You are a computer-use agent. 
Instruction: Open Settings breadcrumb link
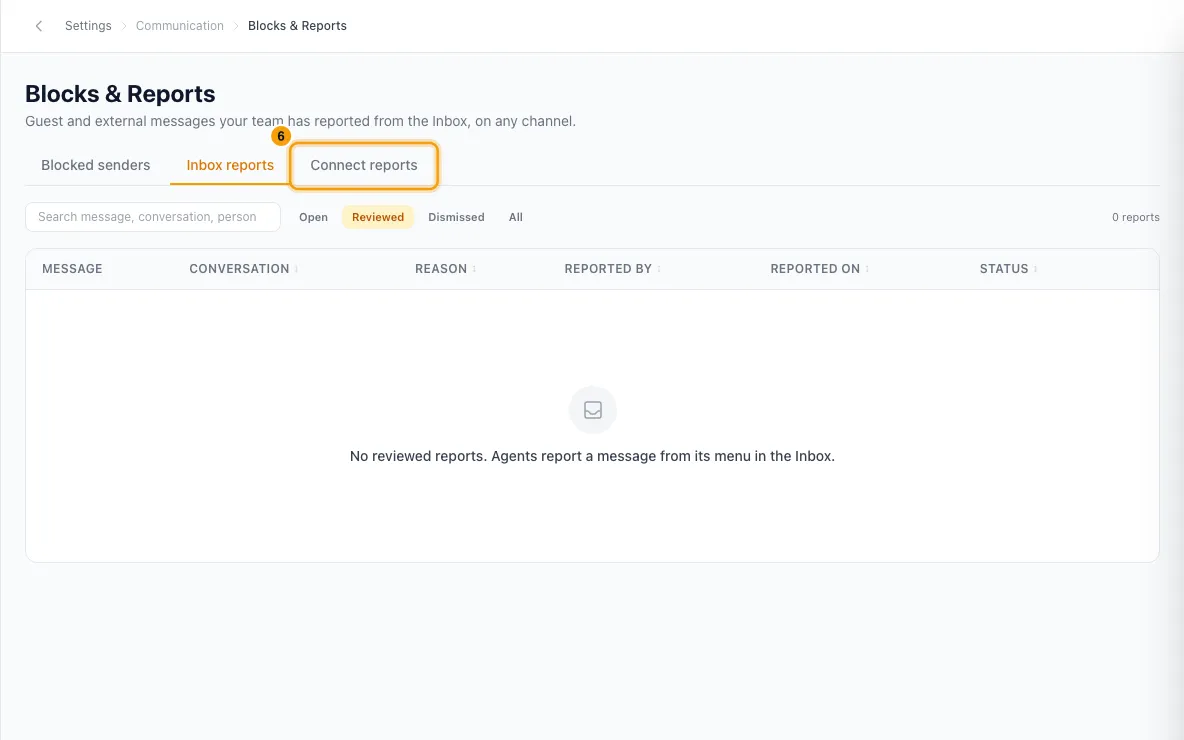pos(88,26)
